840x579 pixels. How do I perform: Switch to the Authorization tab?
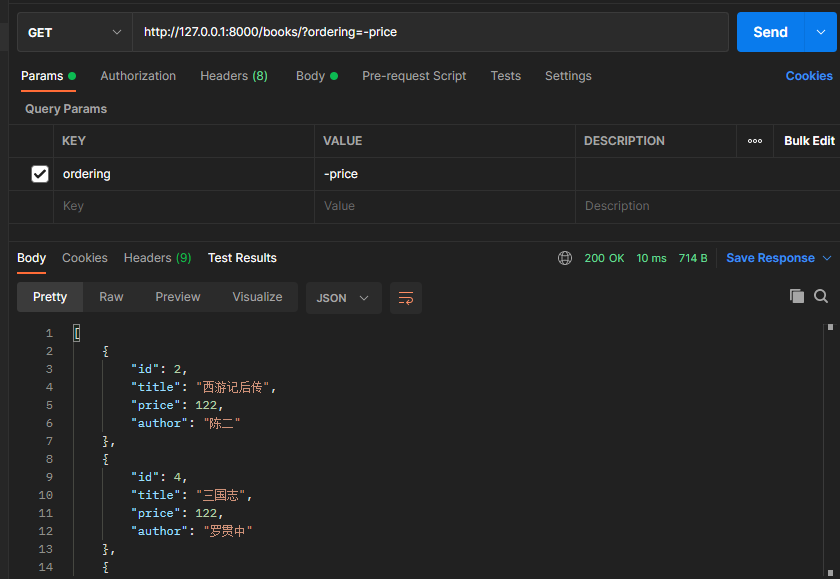pyautogui.click(x=138, y=76)
